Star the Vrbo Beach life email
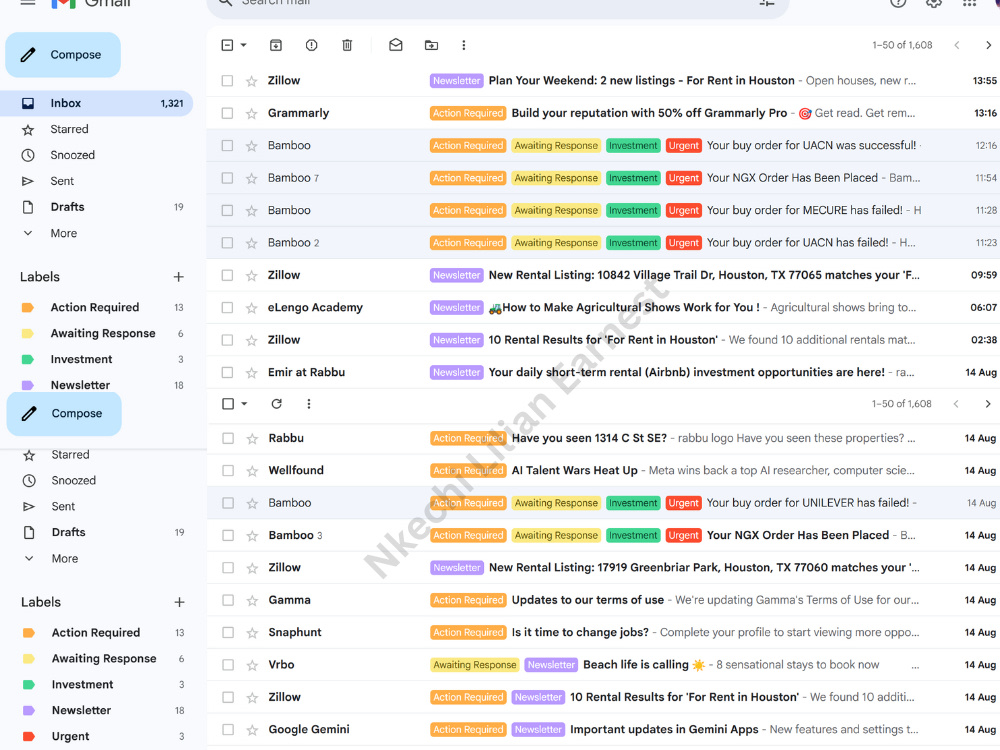Viewport: 1000px width, 750px height. click(x=252, y=665)
